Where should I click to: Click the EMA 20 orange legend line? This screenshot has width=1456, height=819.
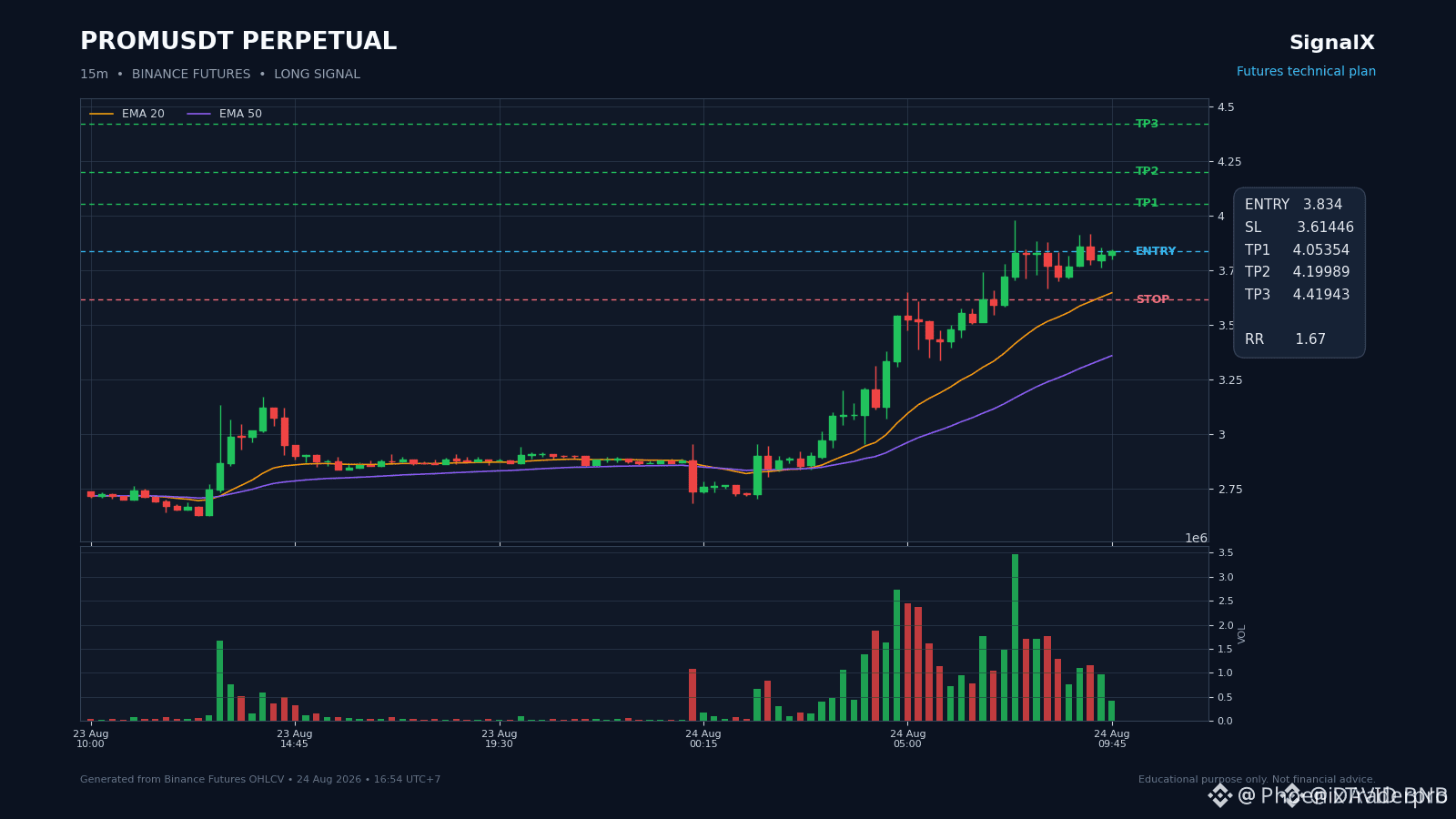[x=102, y=114]
